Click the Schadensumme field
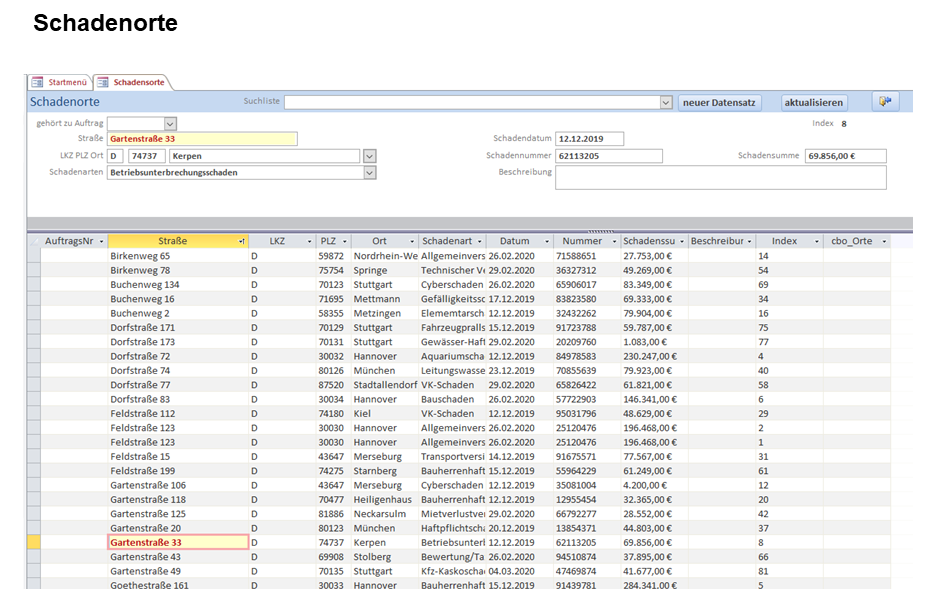Image resolution: width=945 pixels, height=614 pixels. tap(845, 156)
